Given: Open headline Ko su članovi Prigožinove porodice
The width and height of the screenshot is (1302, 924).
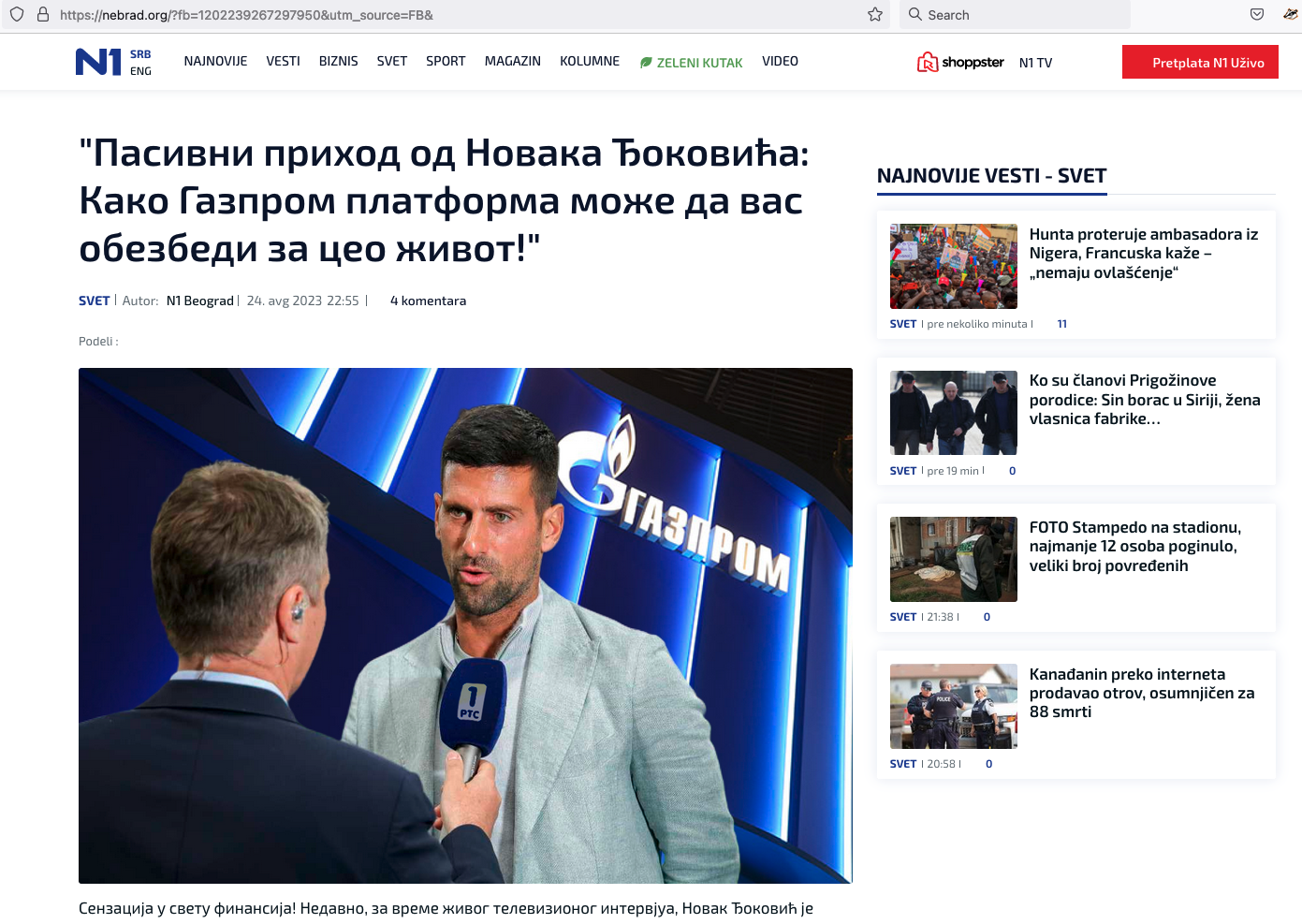Looking at the screenshot, I should click(1145, 400).
